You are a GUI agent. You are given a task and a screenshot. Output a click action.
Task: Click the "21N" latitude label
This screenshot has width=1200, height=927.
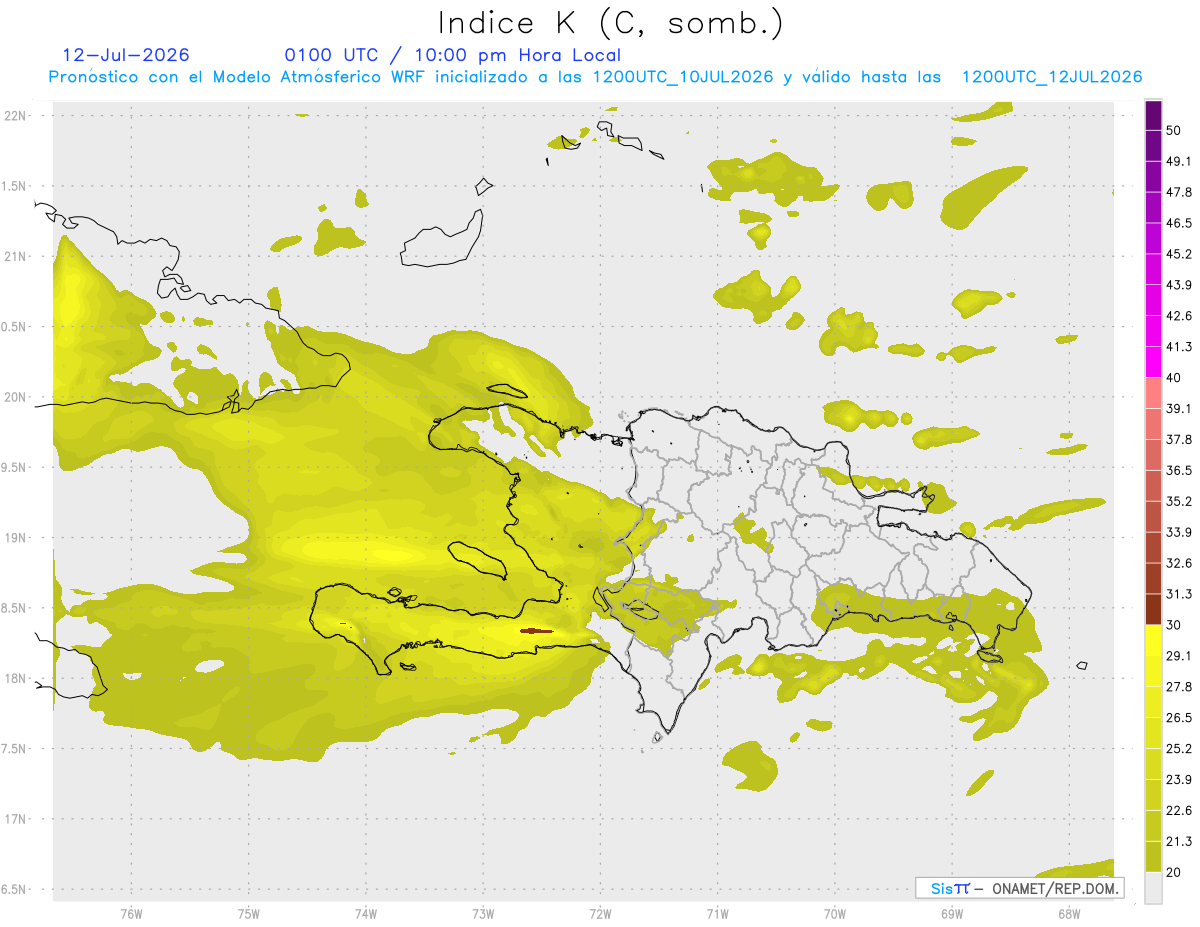pos(15,256)
